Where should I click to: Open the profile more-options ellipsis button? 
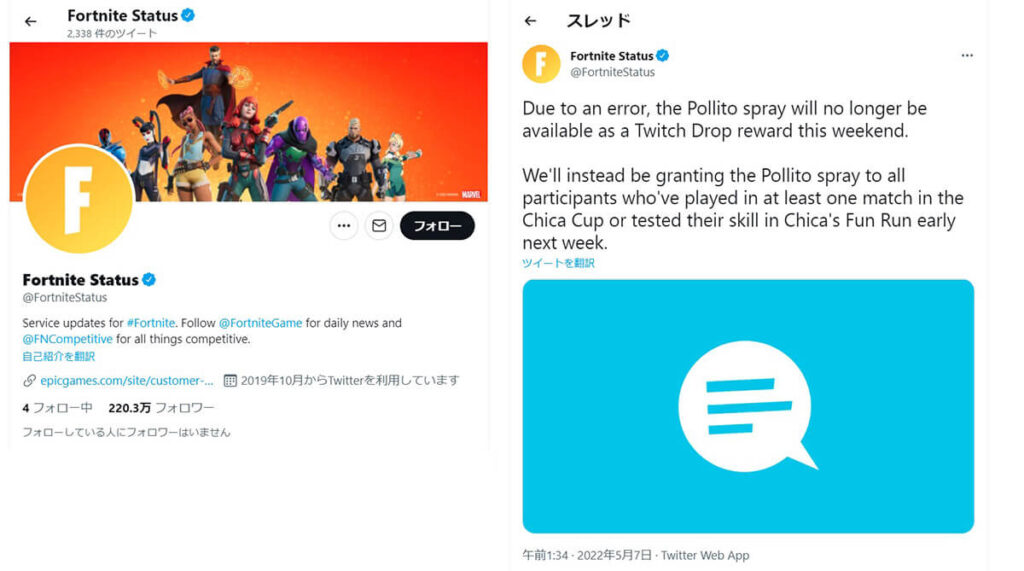tap(344, 226)
